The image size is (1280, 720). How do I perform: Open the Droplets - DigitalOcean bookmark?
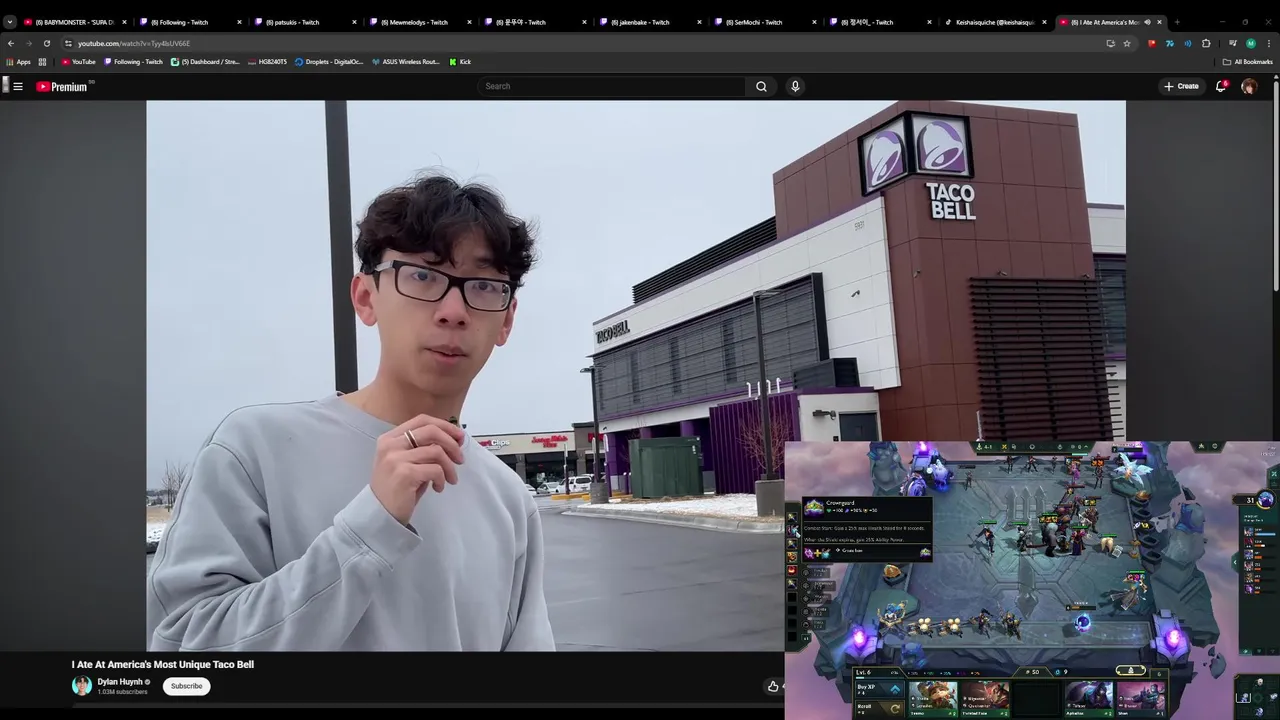pyautogui.click(x=329, y=62)
